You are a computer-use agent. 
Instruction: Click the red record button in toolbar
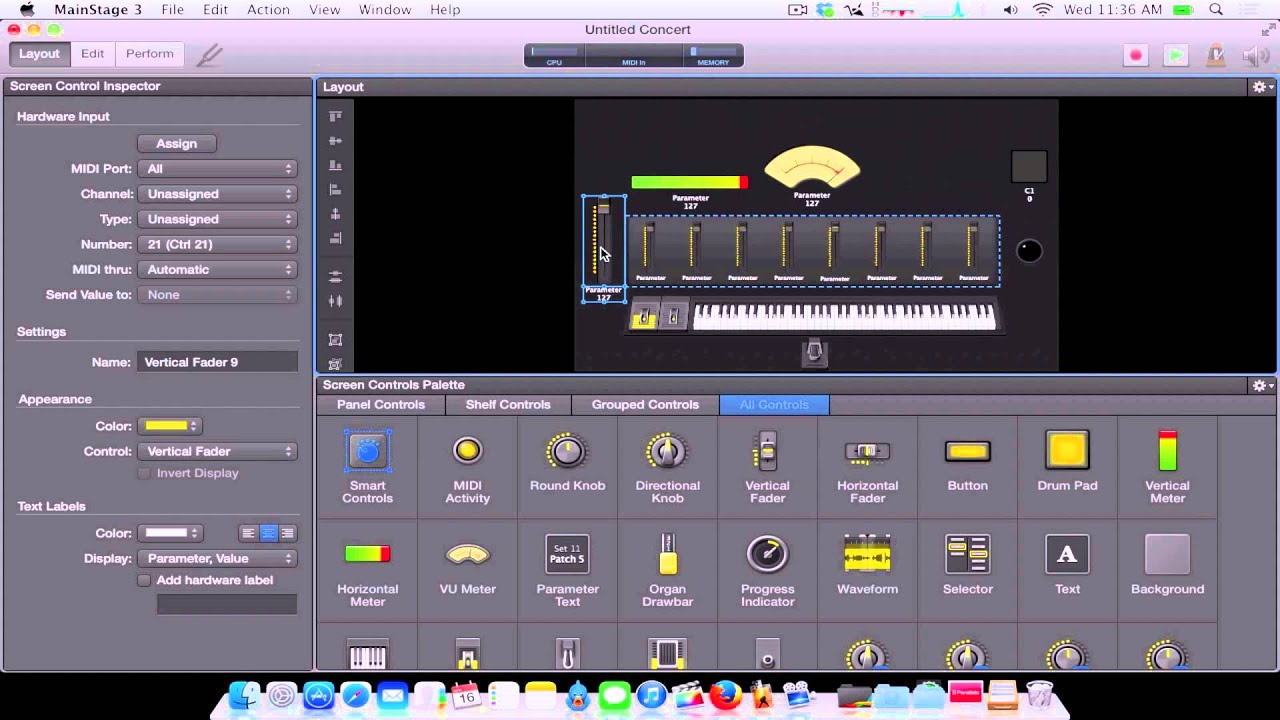pyautogui.click(x=1135, y=56)
